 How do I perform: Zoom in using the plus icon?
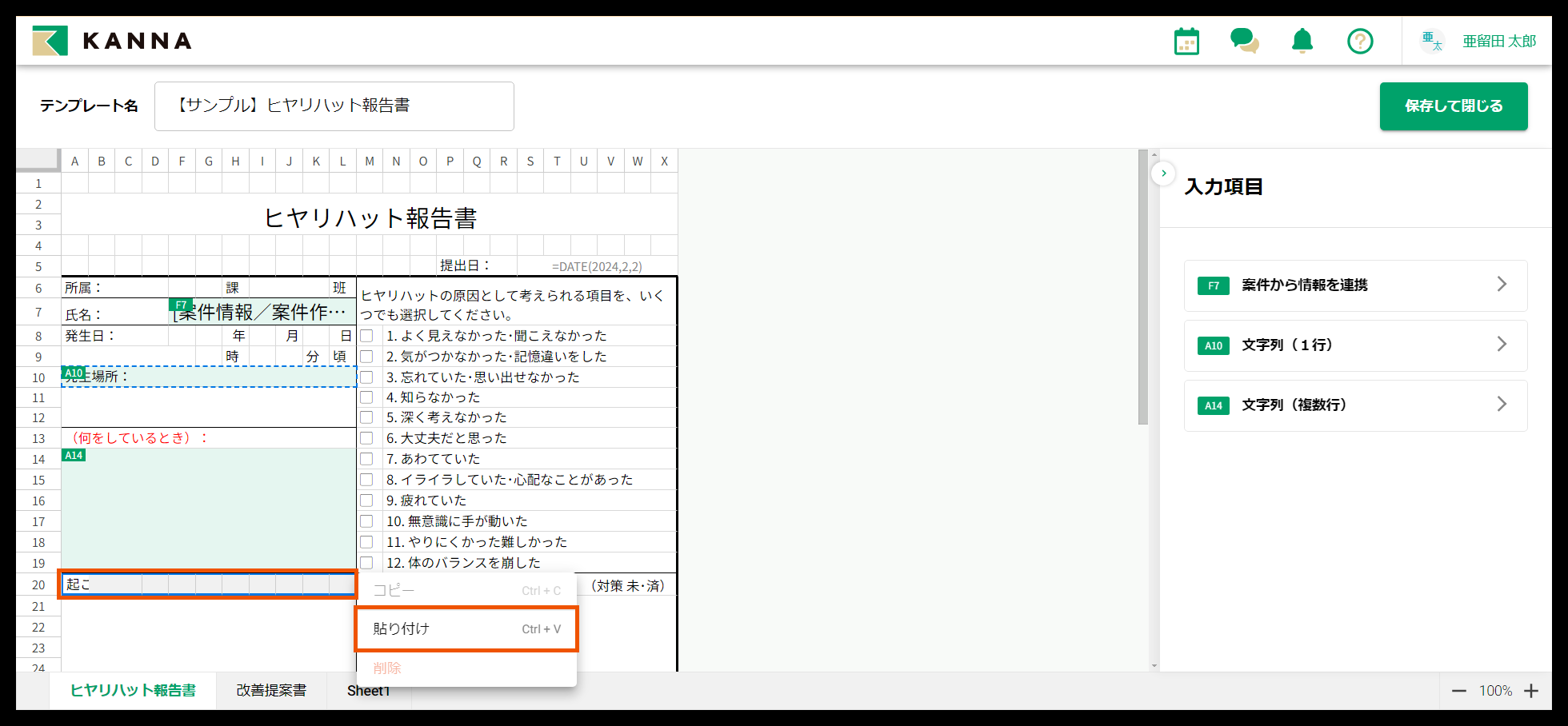click(x=1533, y=691)
